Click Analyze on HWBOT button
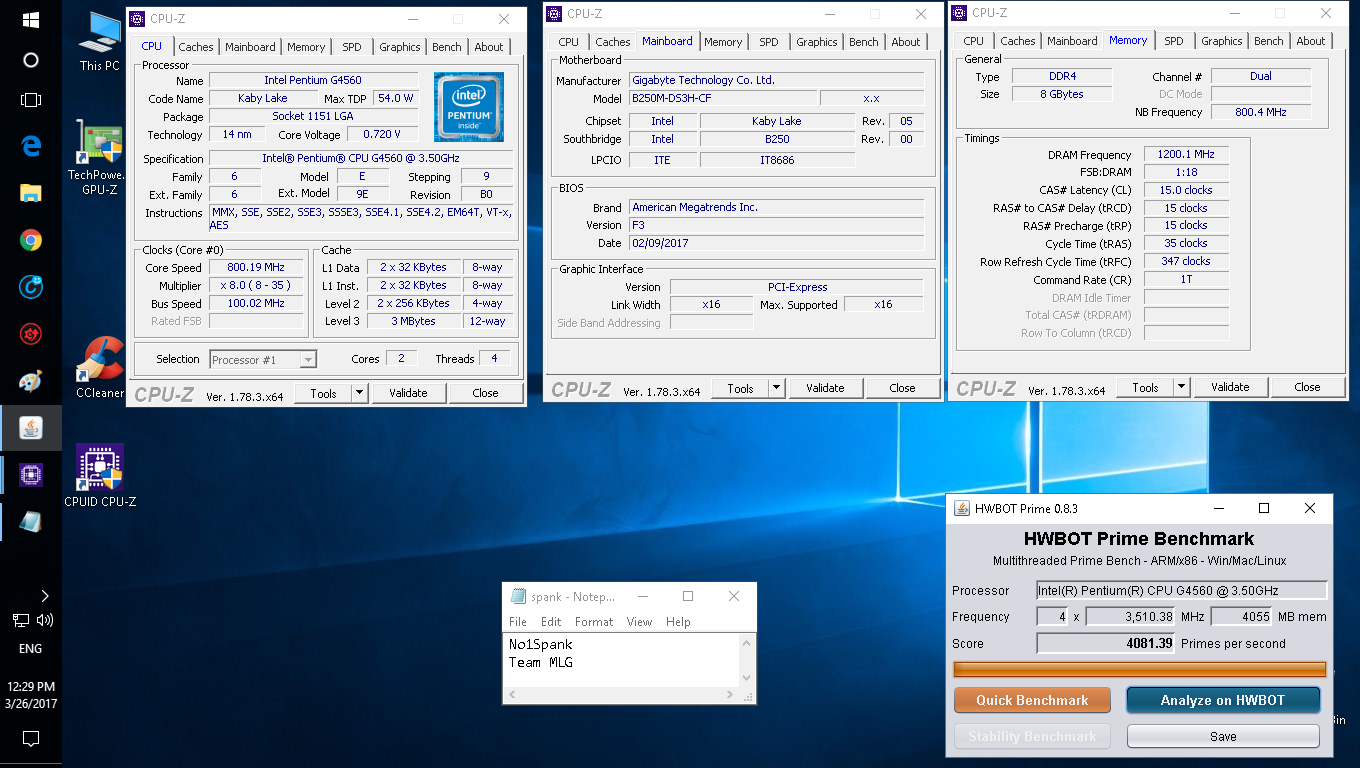The width and height of the screenshot is (1360, 768). coord(1223,700)
